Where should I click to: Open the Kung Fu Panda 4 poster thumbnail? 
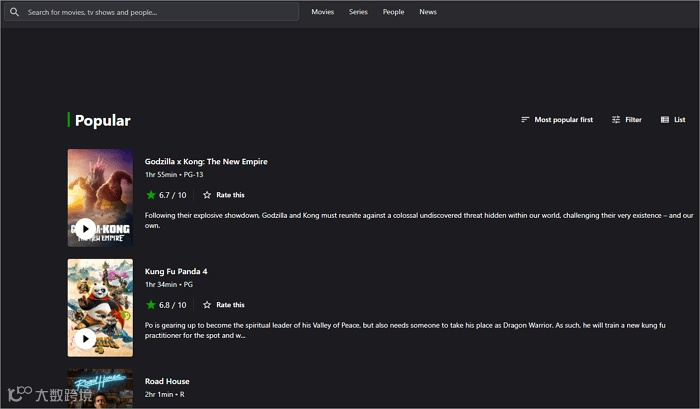[x=100, y=308]
